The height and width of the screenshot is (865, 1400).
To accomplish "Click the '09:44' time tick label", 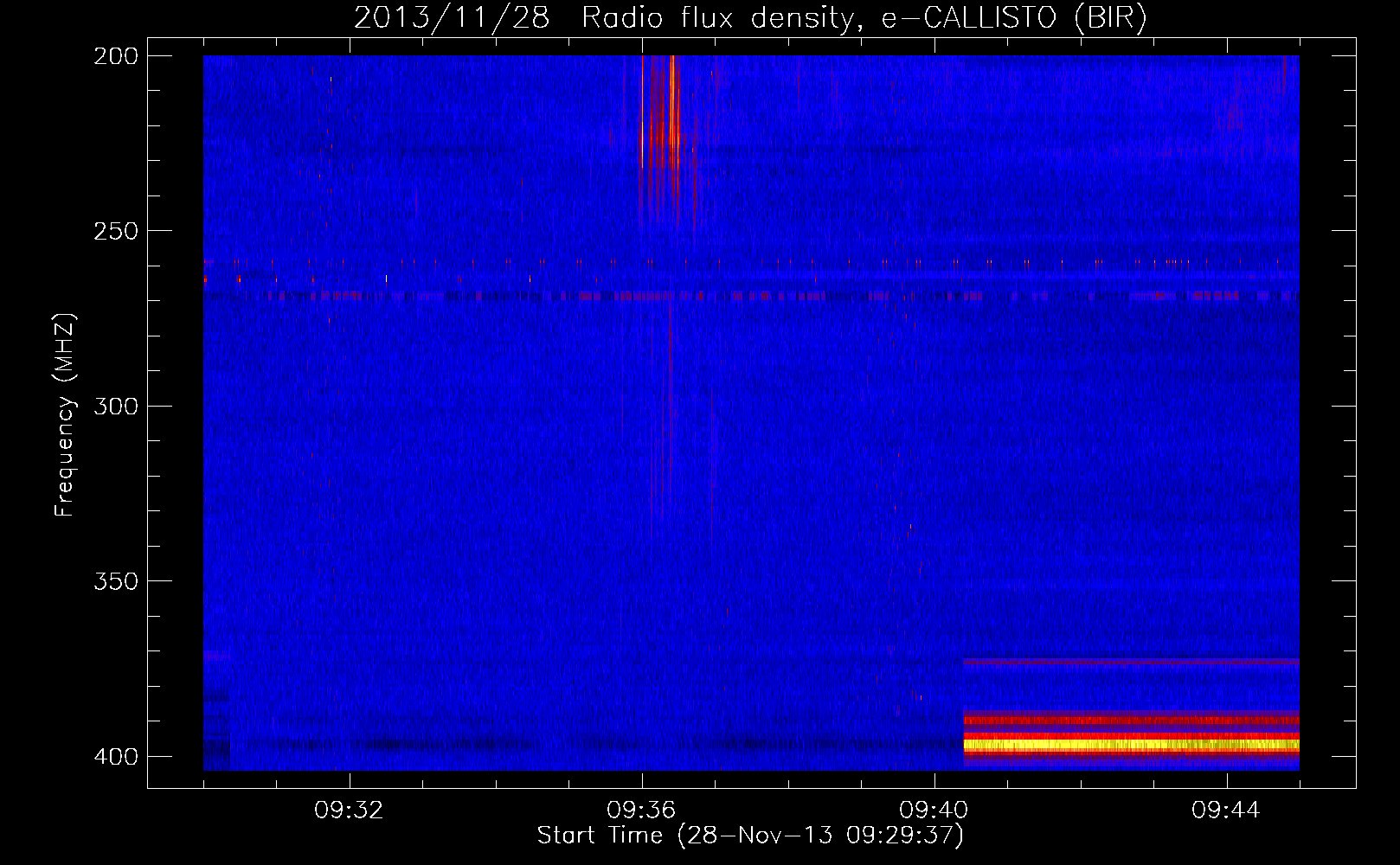I will point(1226,811).
